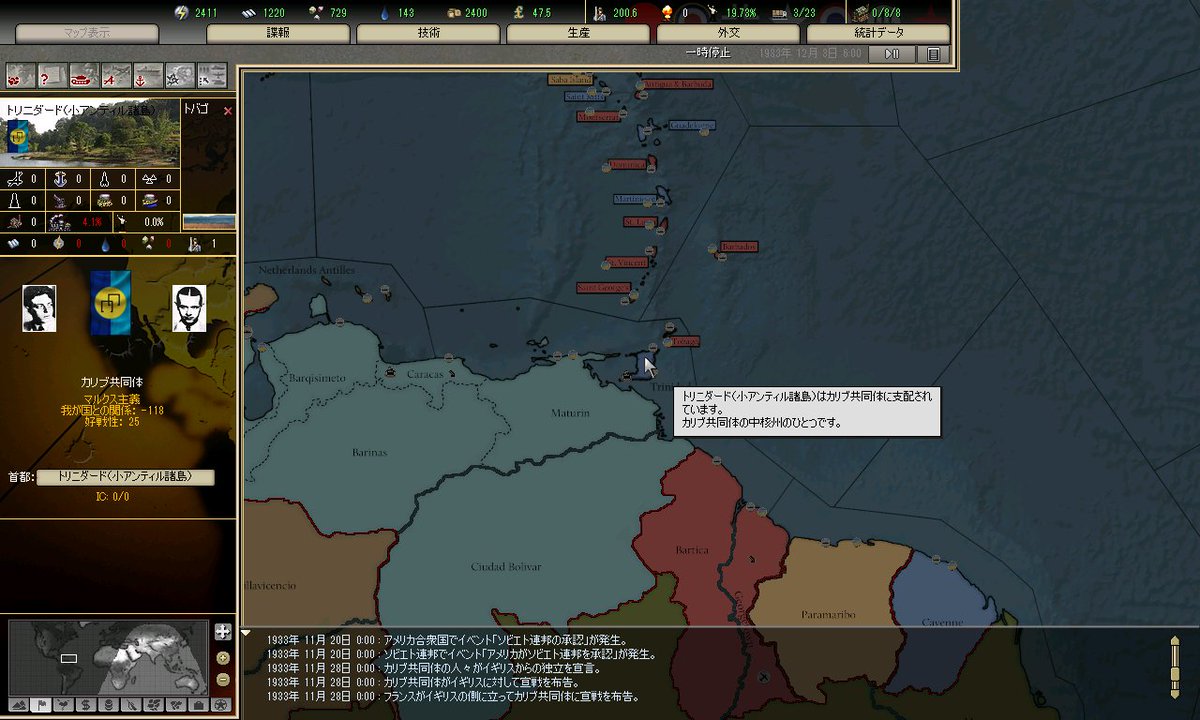This screenshot has height=720, width=1200.
Task: Click the metal bars resource icon
Action: pos(249,13)
